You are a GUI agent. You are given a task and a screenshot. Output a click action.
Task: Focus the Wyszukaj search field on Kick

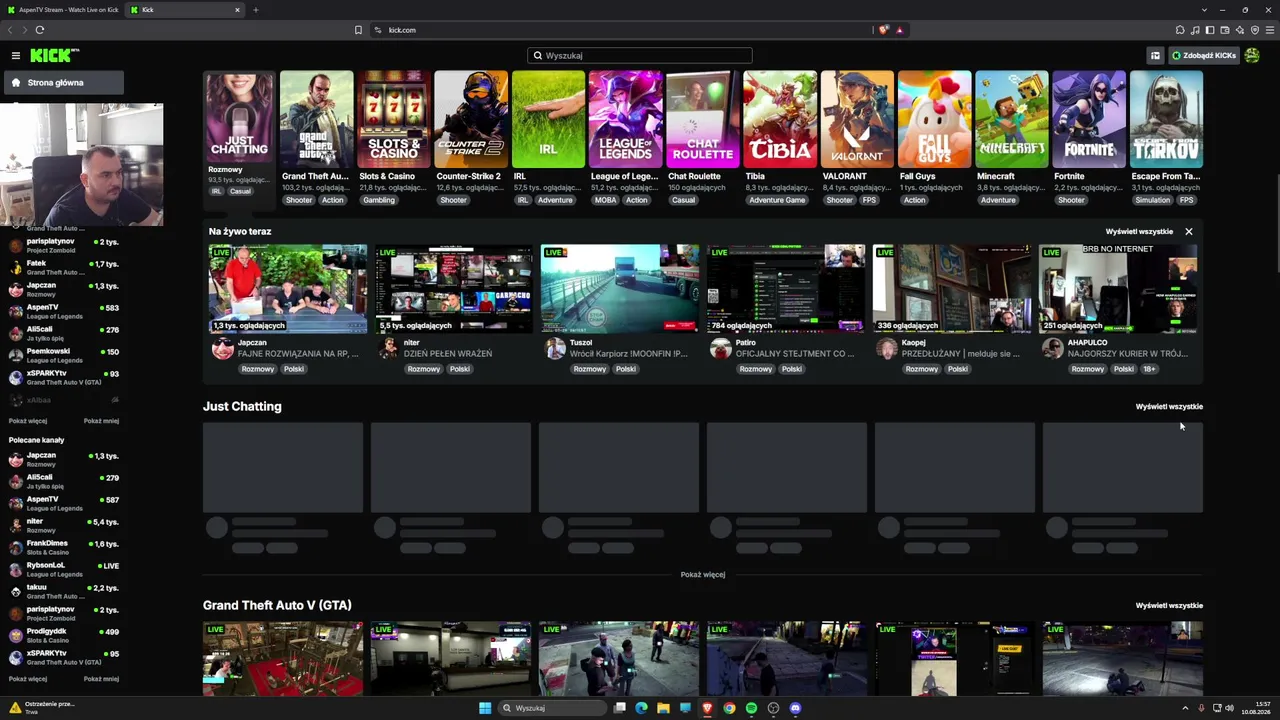[x=640, y=56]
